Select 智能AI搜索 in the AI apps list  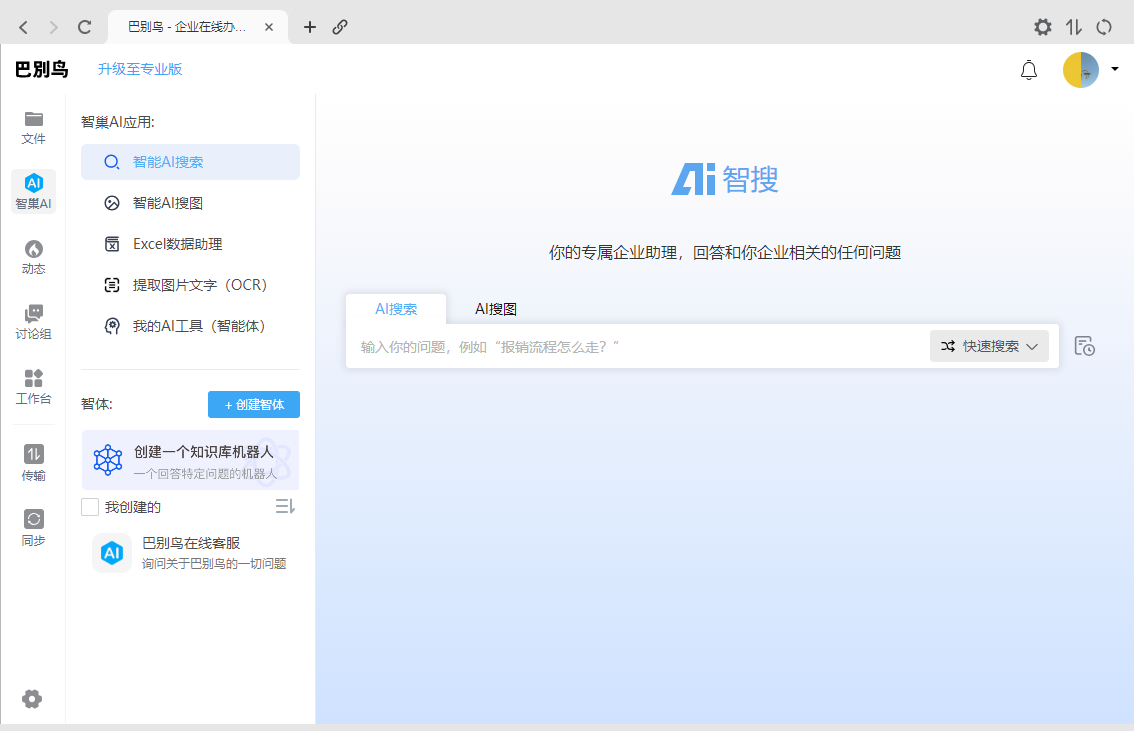[190, 162]
